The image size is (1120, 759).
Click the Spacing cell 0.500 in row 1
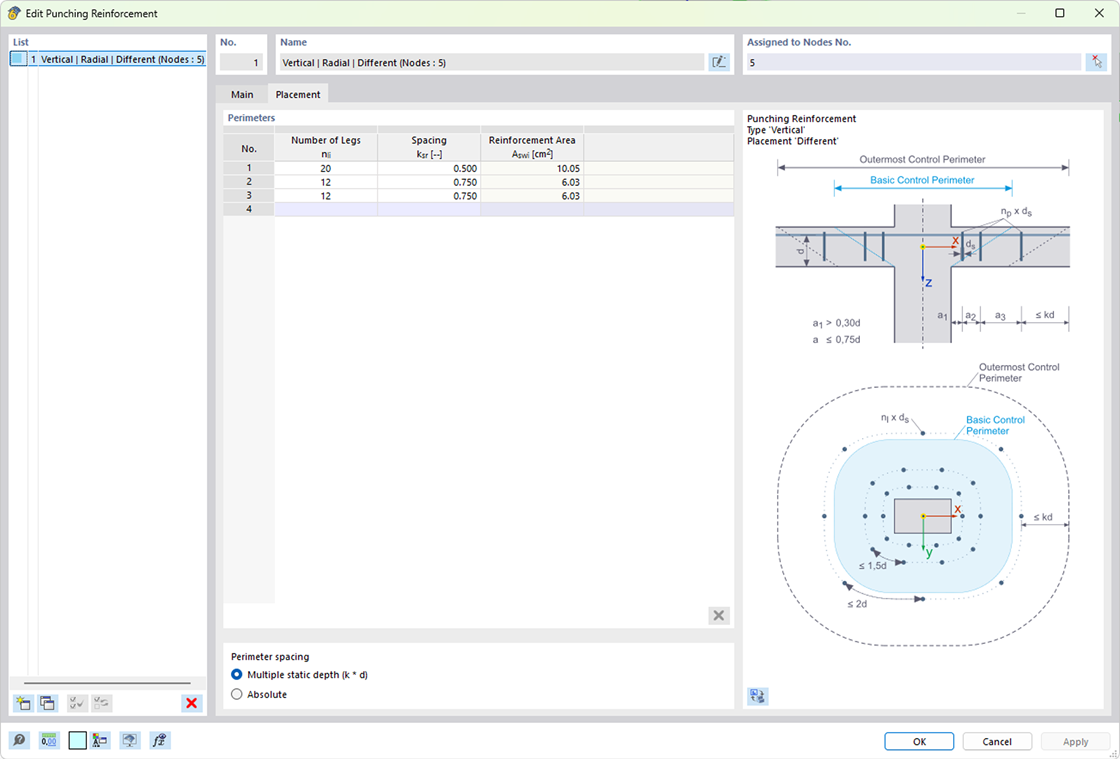click(x=429, y=169)
